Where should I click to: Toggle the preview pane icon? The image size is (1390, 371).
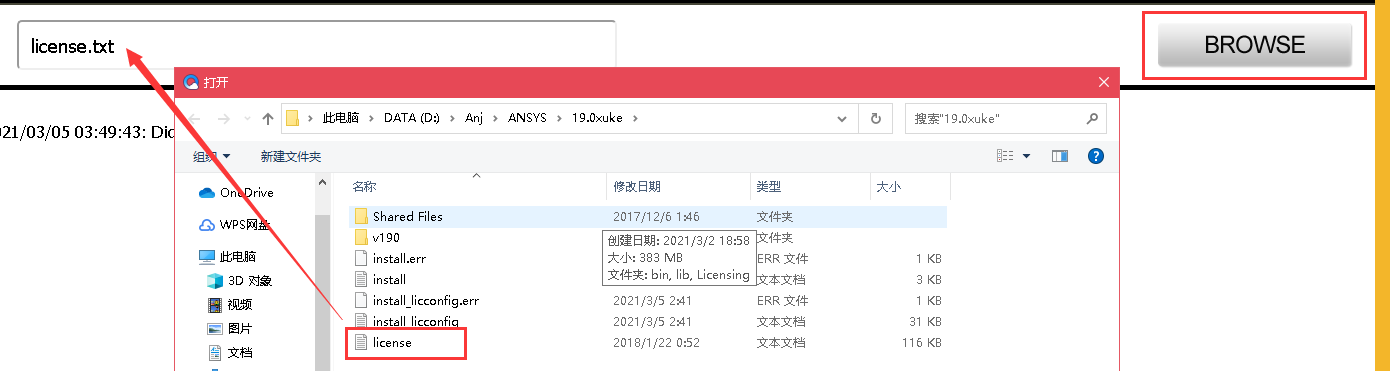pos(1060,156)
